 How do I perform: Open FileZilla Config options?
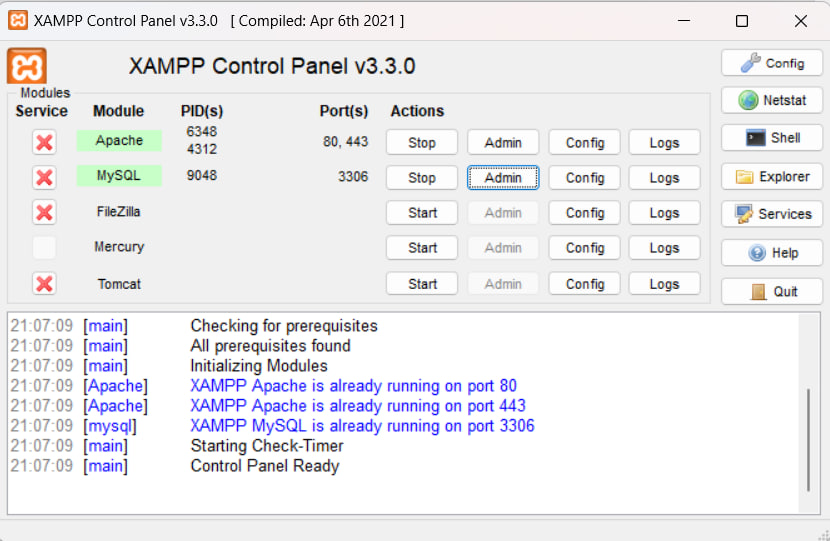584,212
